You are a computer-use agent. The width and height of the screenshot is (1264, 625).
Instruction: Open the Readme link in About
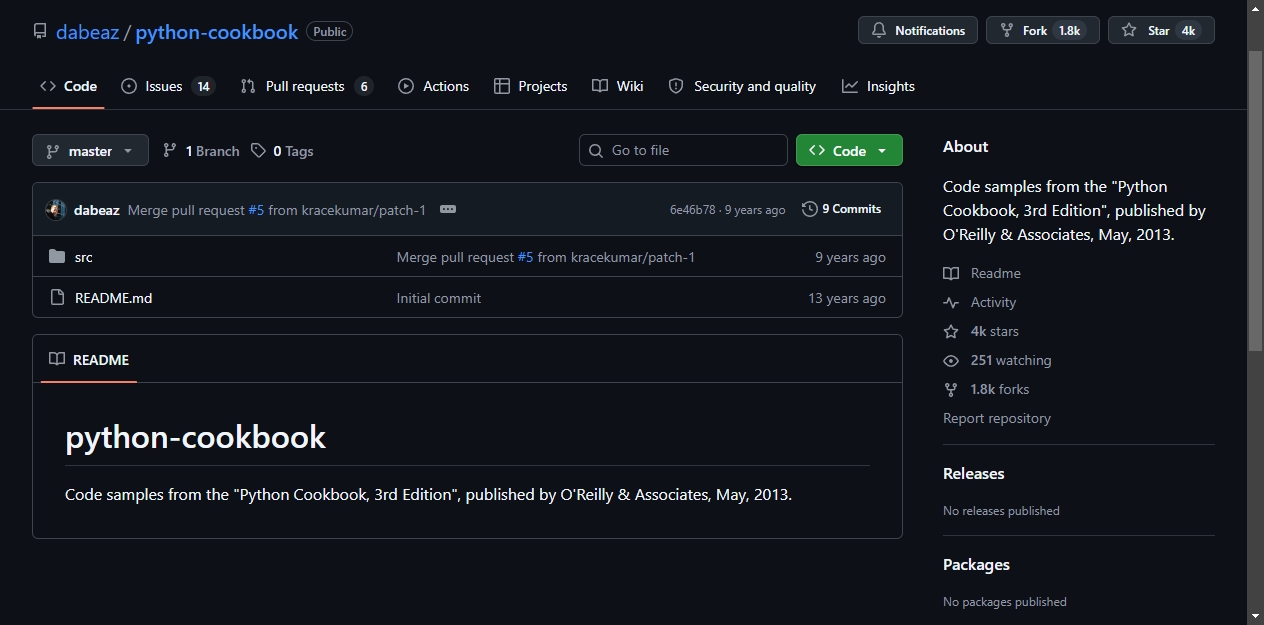pos(982,273)
